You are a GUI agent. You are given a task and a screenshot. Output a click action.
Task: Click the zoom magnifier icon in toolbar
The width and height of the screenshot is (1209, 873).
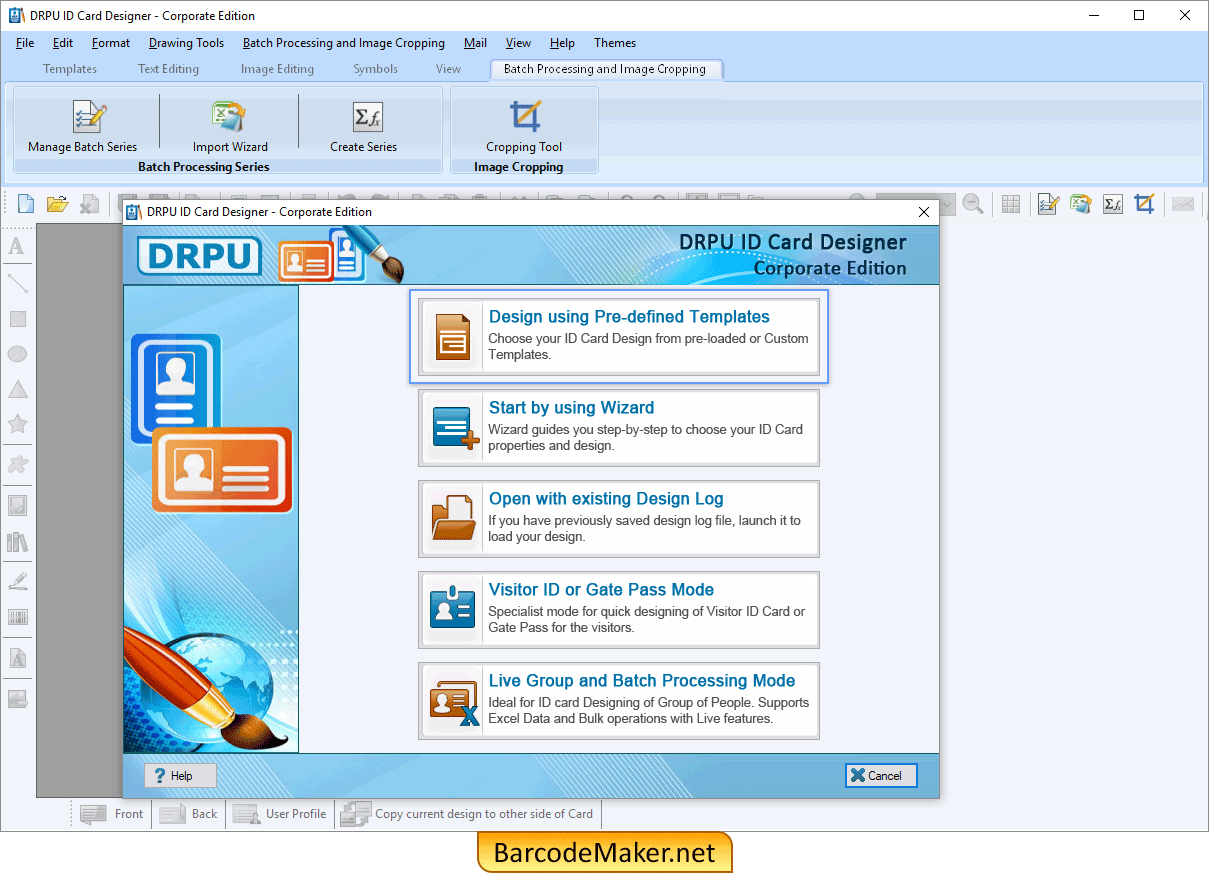click(x=973, y=204)
